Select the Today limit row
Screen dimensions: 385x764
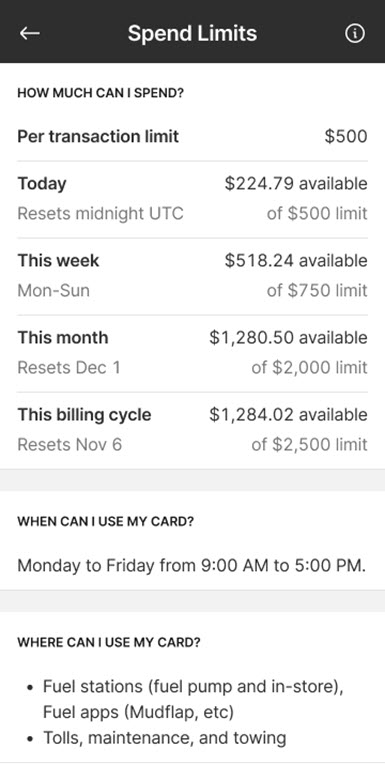192,199
